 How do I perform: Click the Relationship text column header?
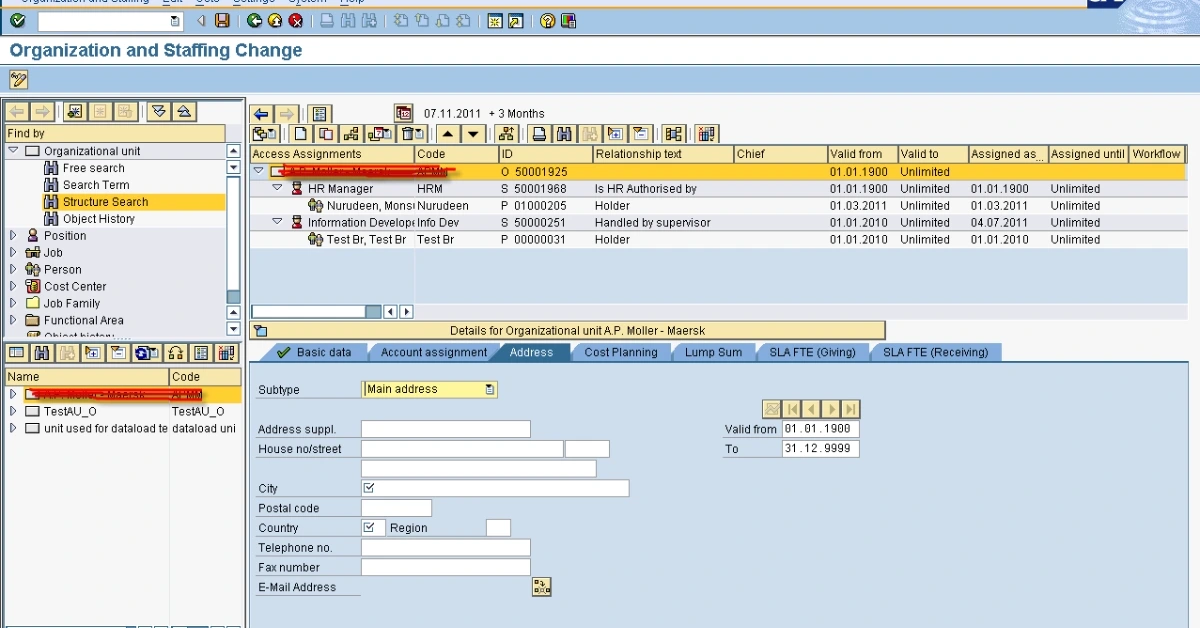tap(663, 154)
